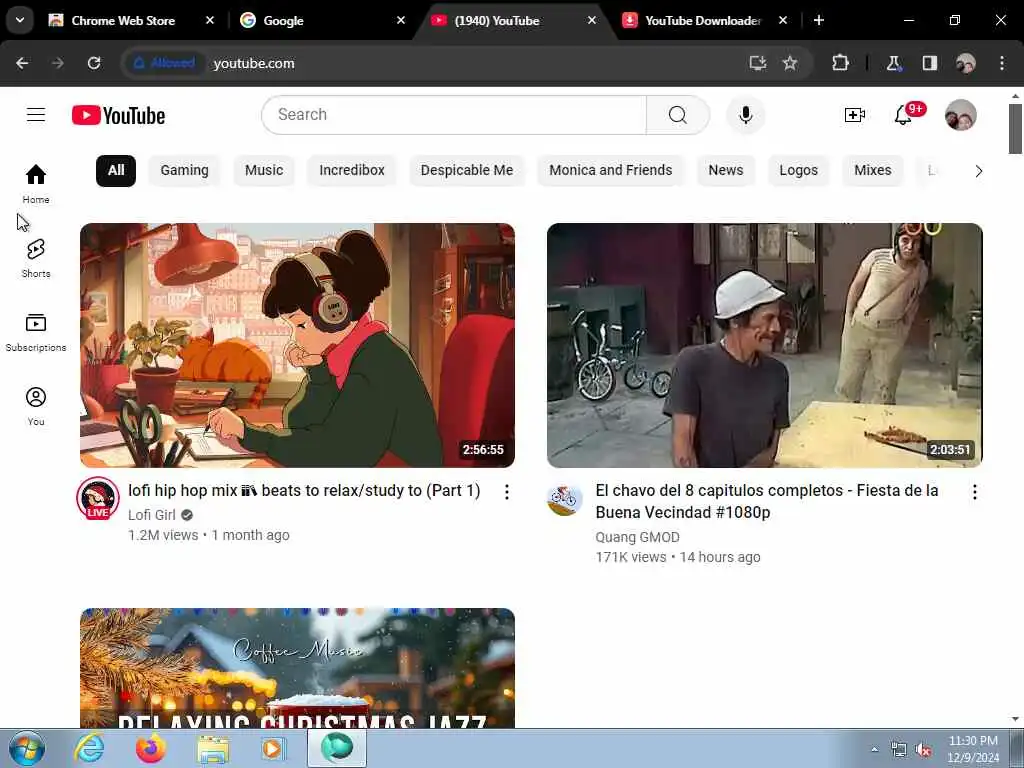Open the Quang GMOD channel name link
1024x768 pixels.
[637, 537]
